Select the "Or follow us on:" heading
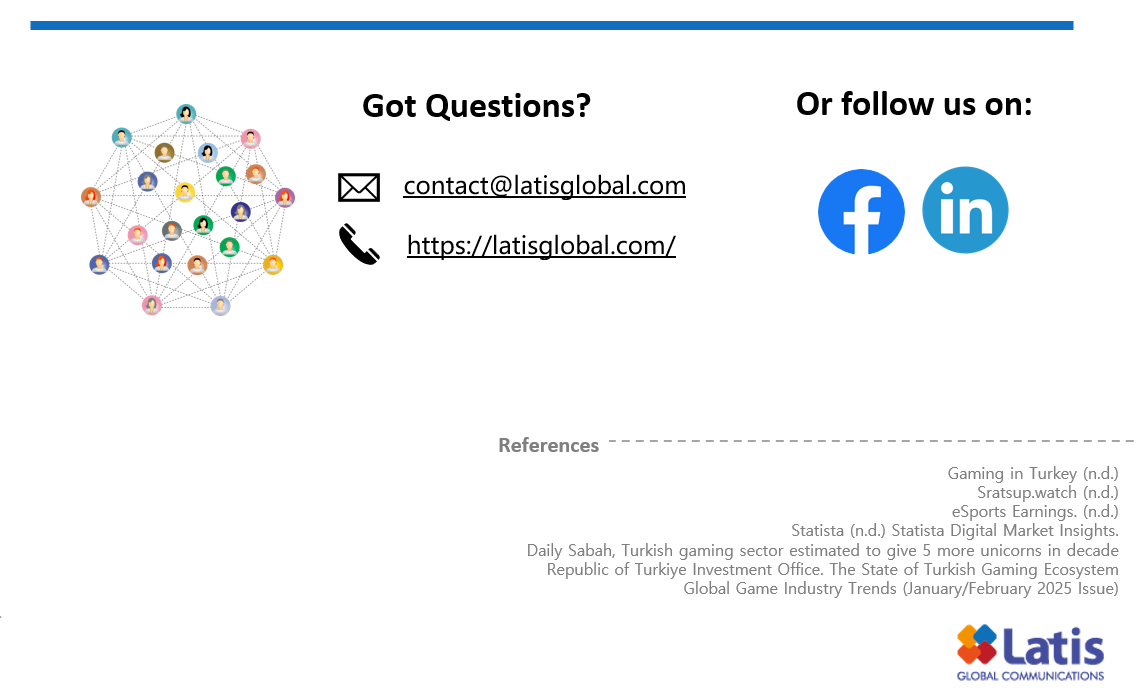 tap(914, 103)
